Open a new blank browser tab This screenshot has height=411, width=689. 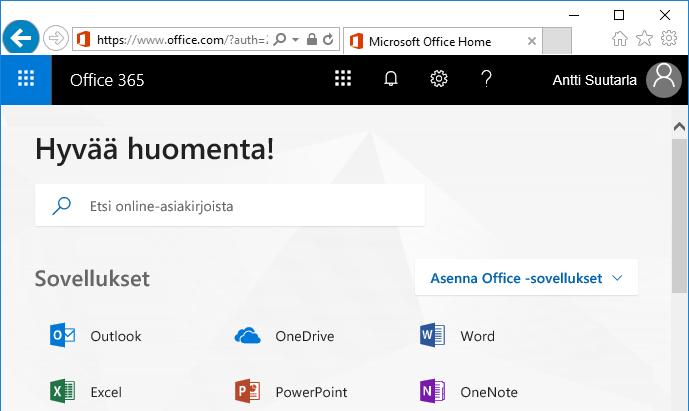(x=557, y=40)
